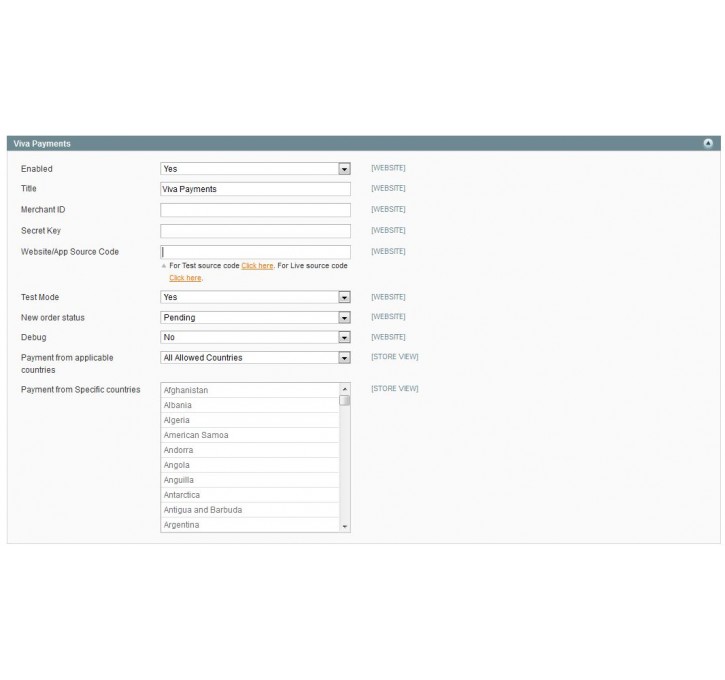Select Antarctica in the countries list
The width and height of the screenshot is (725, 680).
coord(250,495)
